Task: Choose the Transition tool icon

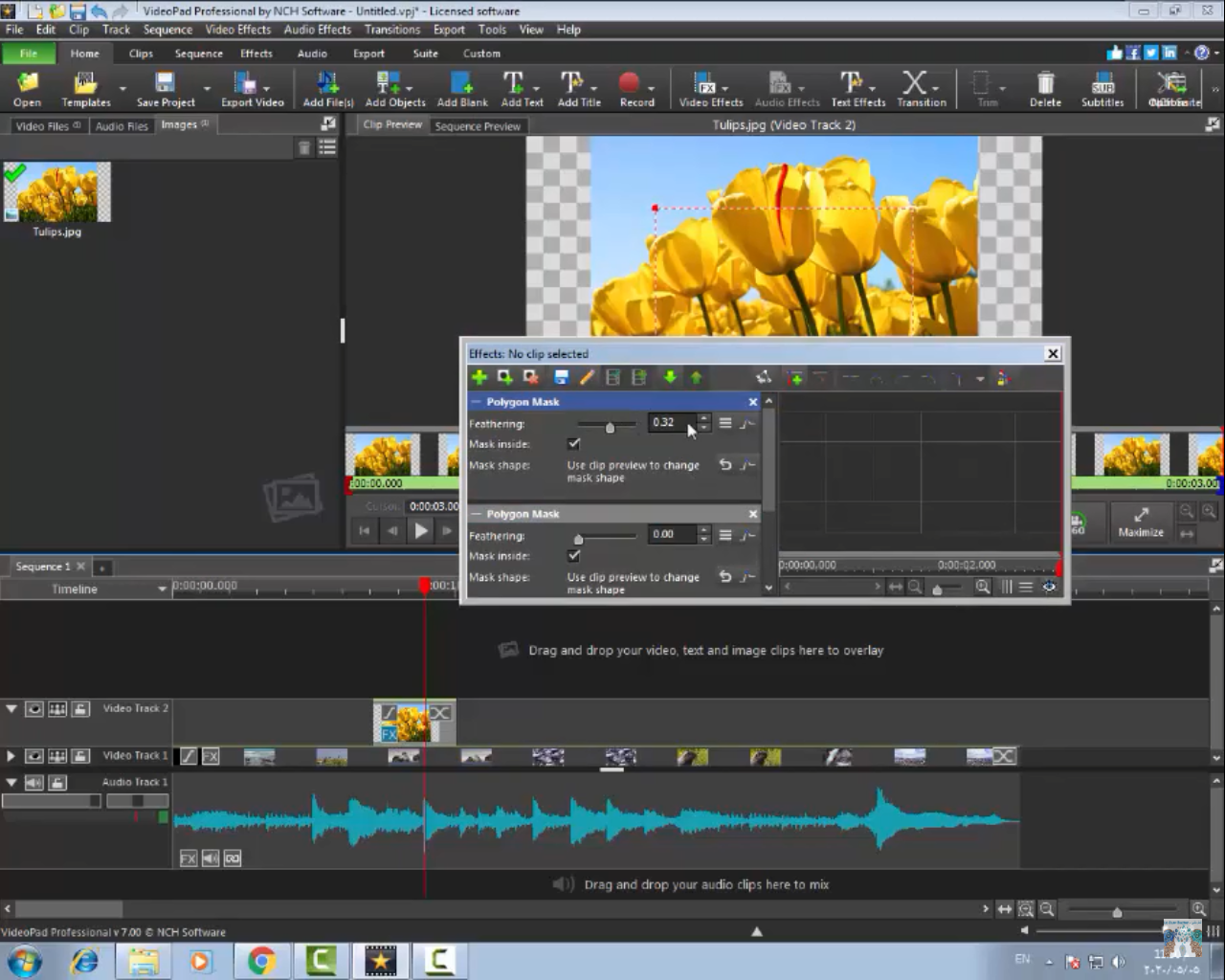Action: 921,89
